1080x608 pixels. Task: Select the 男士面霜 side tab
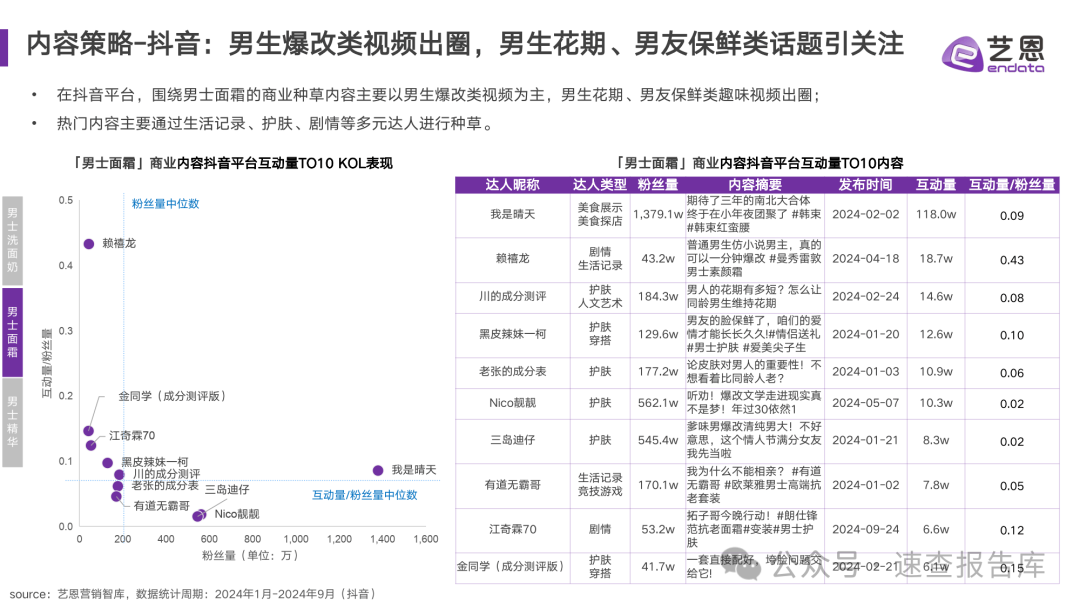tap(12, 332)
